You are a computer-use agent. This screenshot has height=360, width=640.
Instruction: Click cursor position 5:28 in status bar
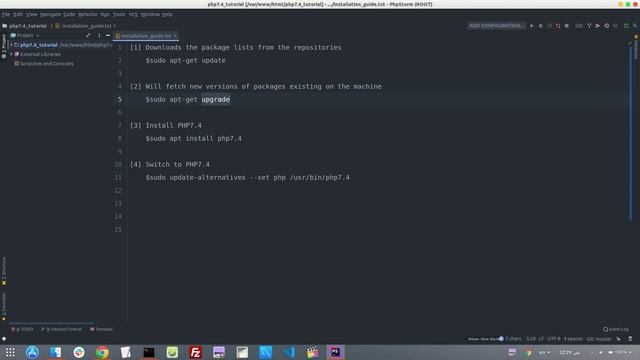point(531,339)
